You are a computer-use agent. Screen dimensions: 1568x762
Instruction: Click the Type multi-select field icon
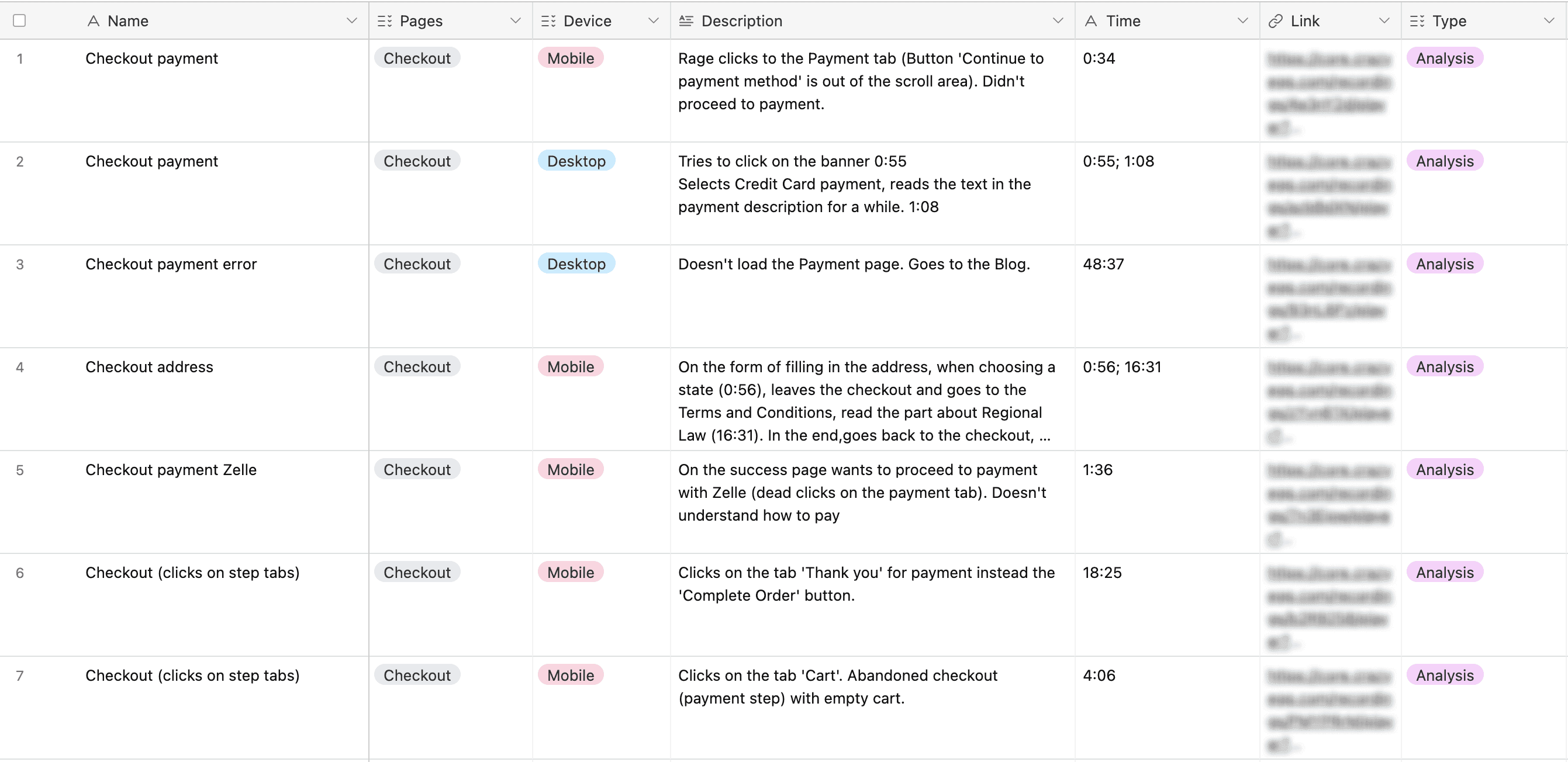[1417, 20]
